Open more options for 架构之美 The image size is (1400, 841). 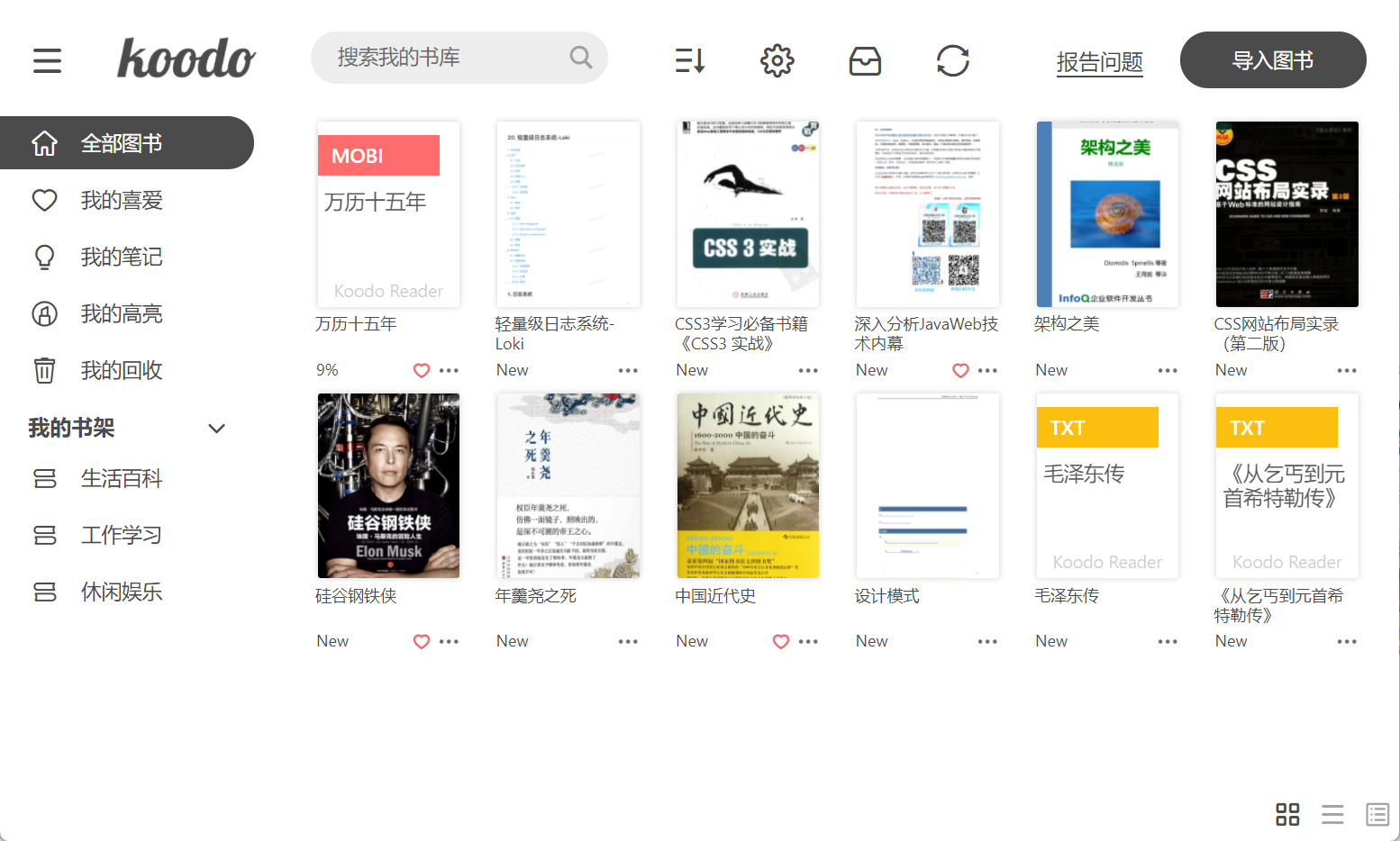tap(1168, 370)
